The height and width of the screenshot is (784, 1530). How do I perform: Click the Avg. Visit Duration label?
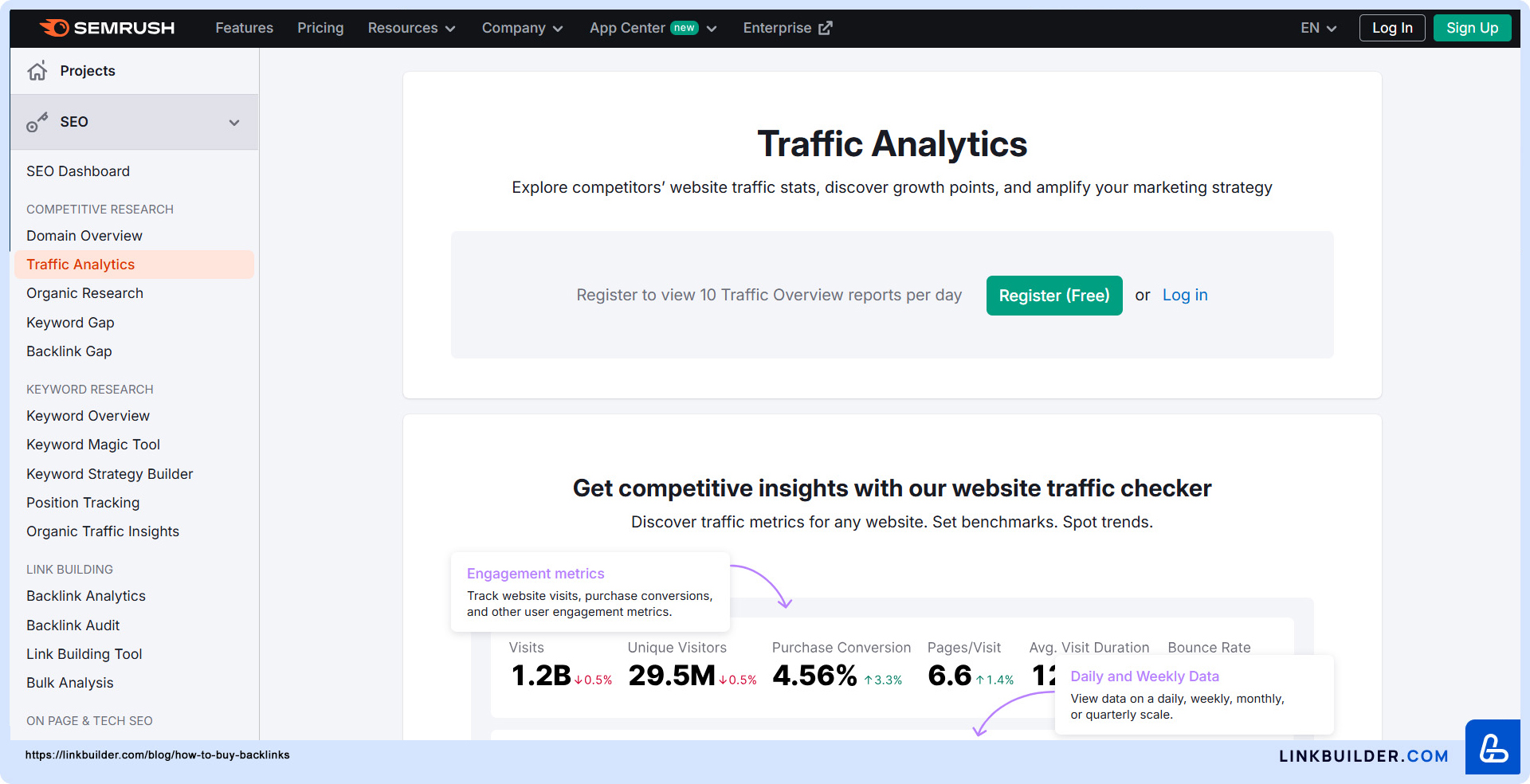1089,648
